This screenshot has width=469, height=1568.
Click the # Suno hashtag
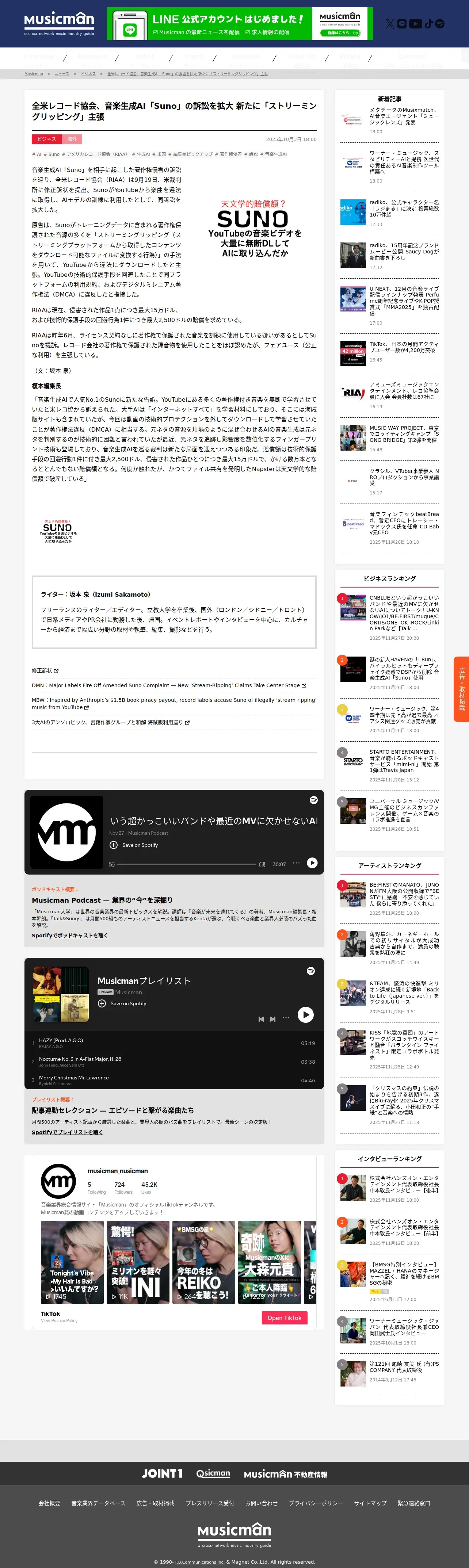(52, 154)
